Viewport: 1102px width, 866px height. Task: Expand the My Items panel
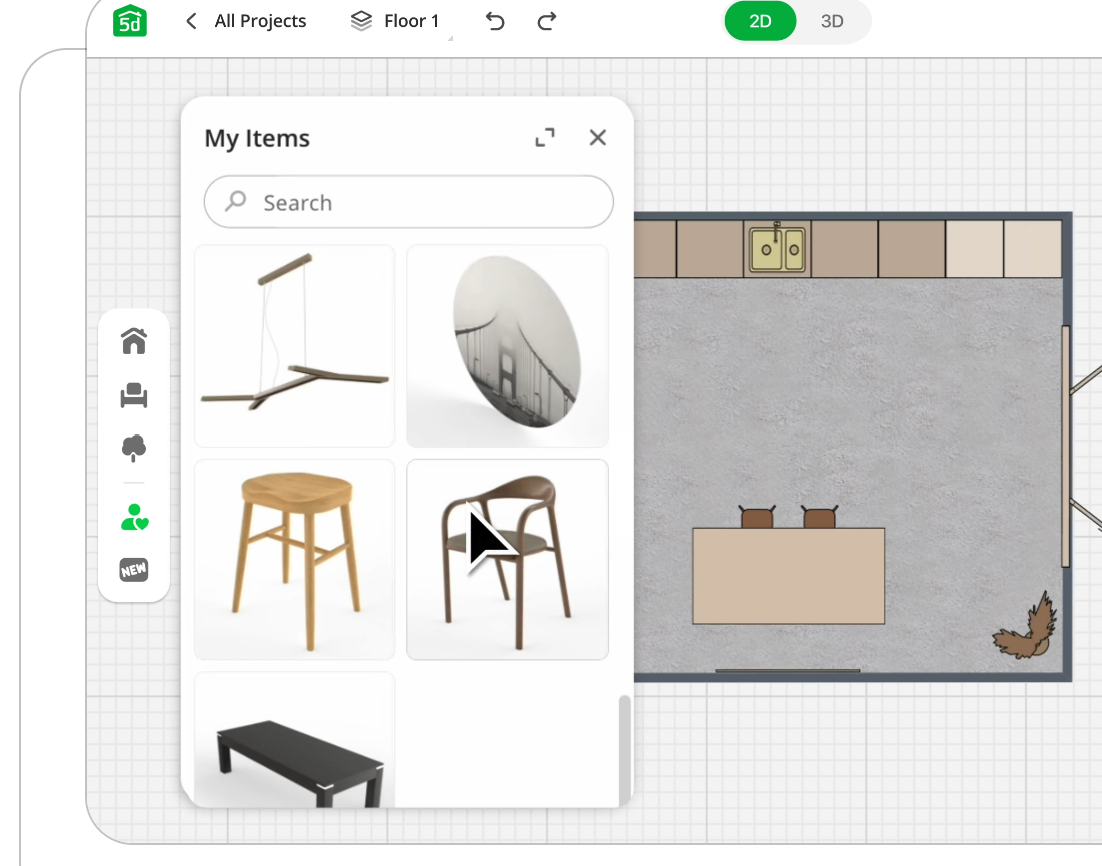pos(545,138)
